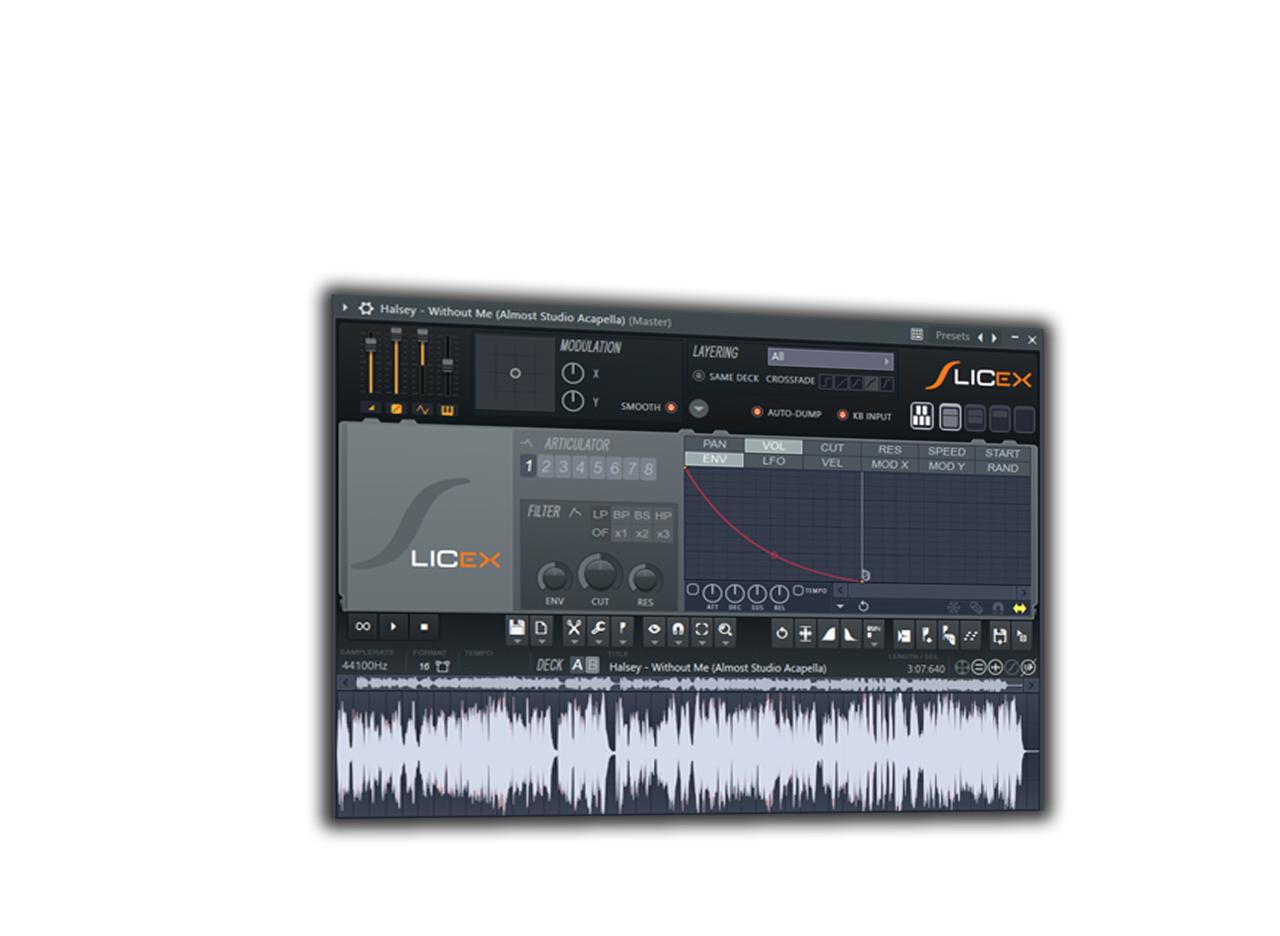Toggle the envelope snap magnet icon
Viewport: 1280px width, 936px height.
997,607
